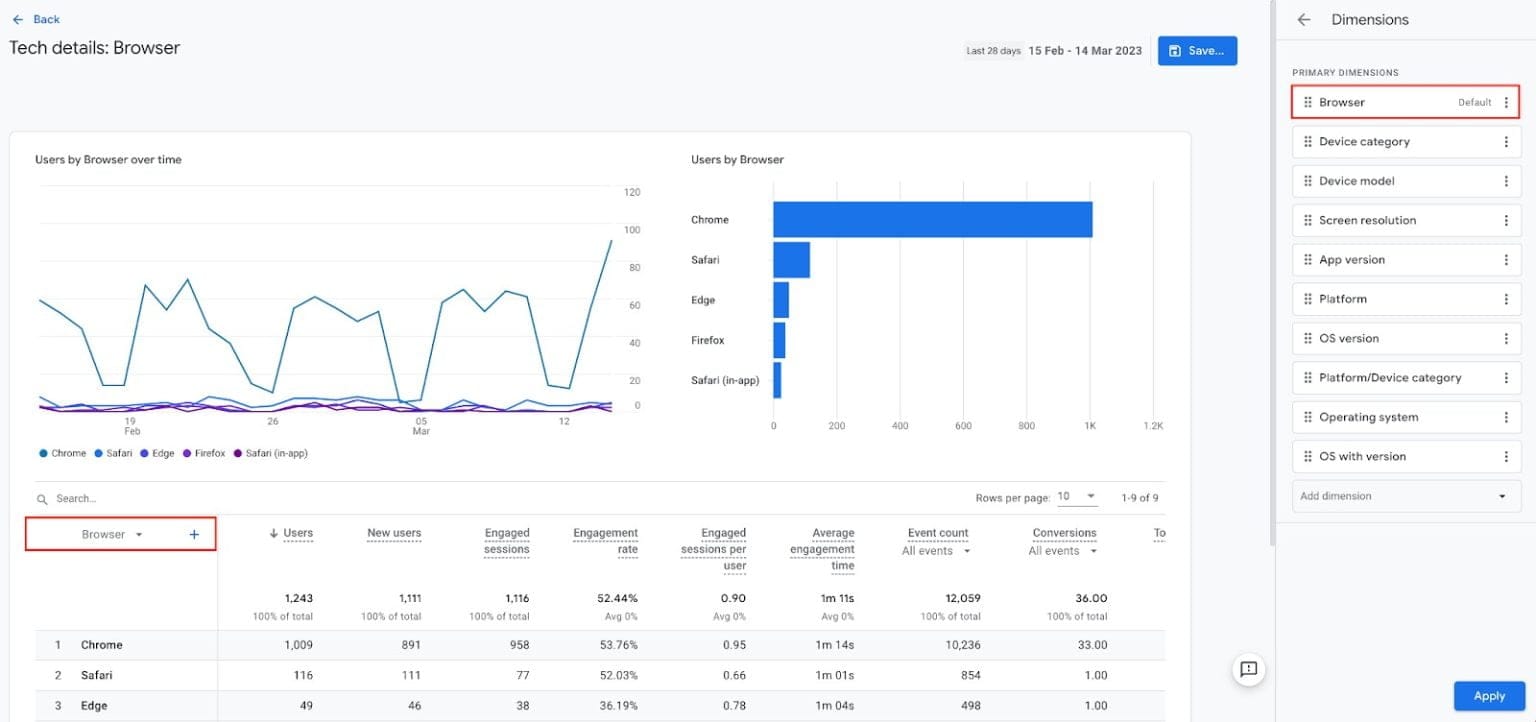This screenshot has height=722, width=1536.
Task: Open the All events dropdown under Event count
Action: point(937,550)
